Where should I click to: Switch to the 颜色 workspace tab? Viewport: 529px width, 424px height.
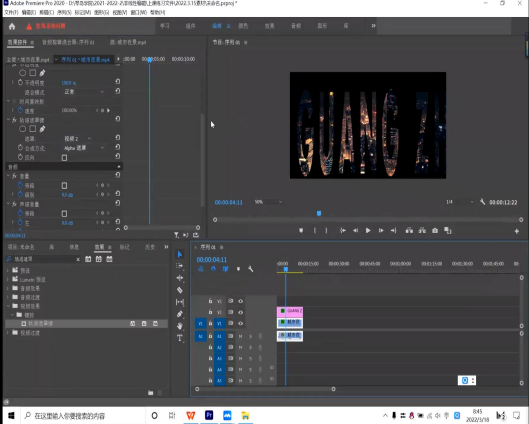click(x=243, y=26)
